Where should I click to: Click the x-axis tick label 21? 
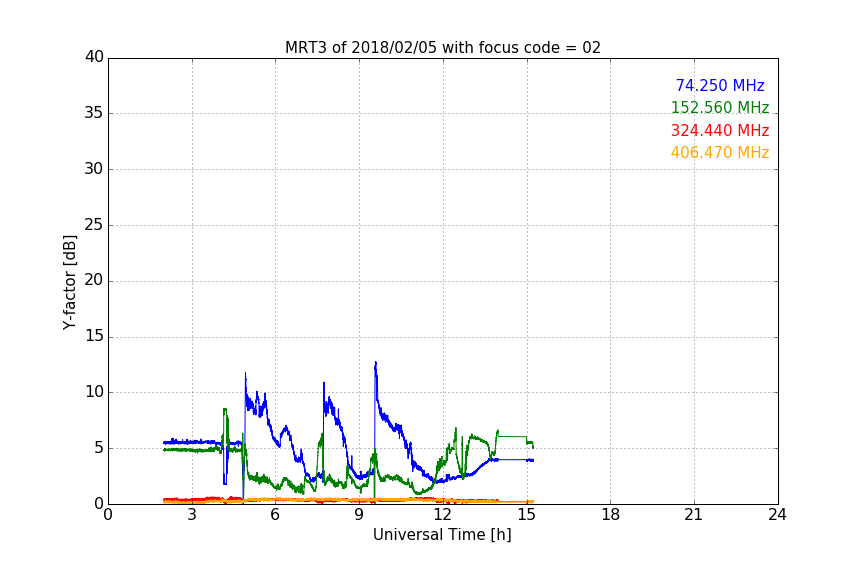(694, 515)
